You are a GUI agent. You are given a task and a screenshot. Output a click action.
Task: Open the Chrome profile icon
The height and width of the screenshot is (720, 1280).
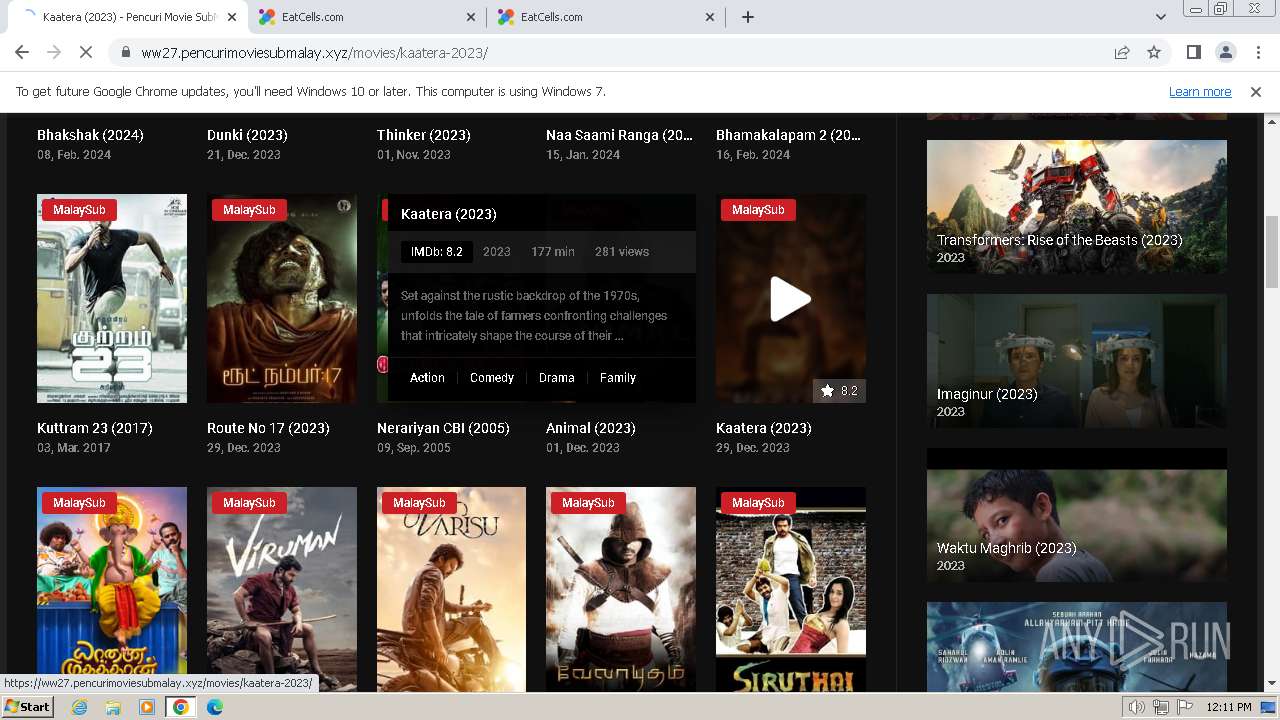(x=1225, y=52)
